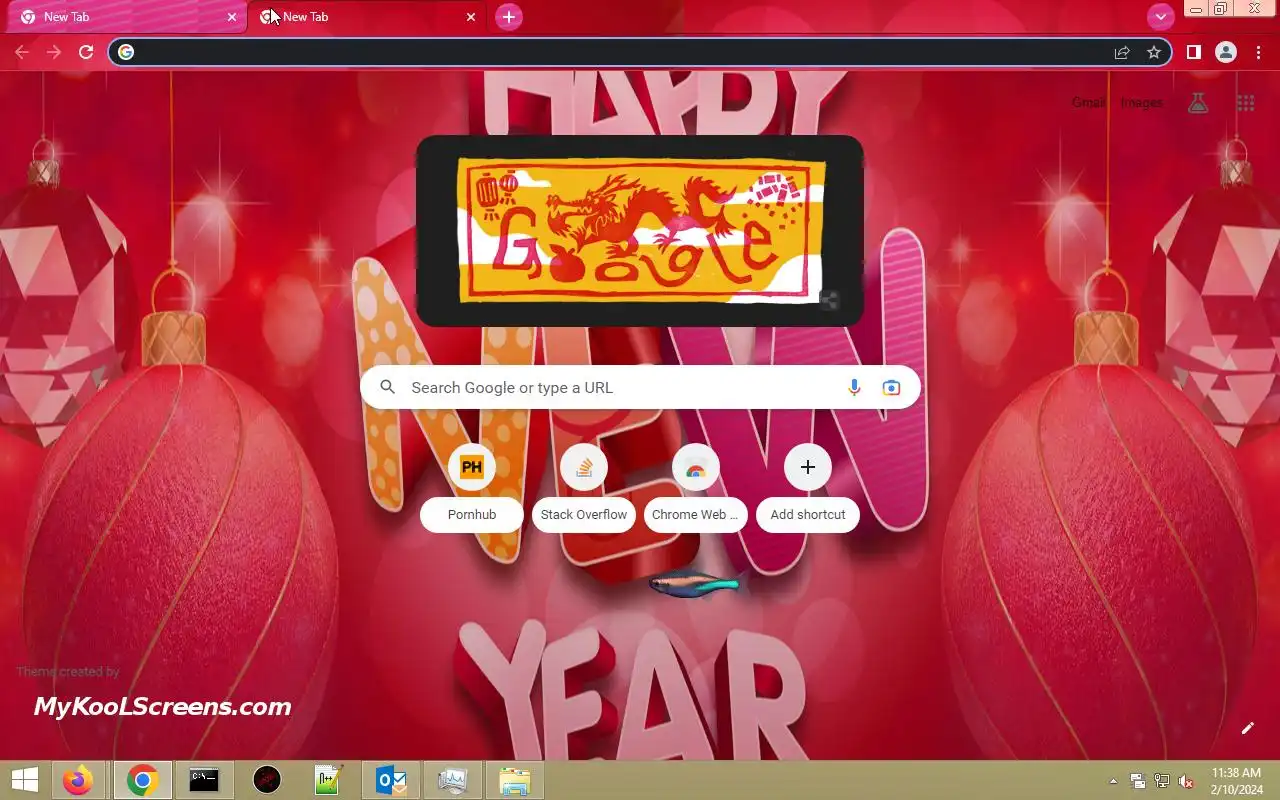Open the network tray icon

tap(1162, 781)
